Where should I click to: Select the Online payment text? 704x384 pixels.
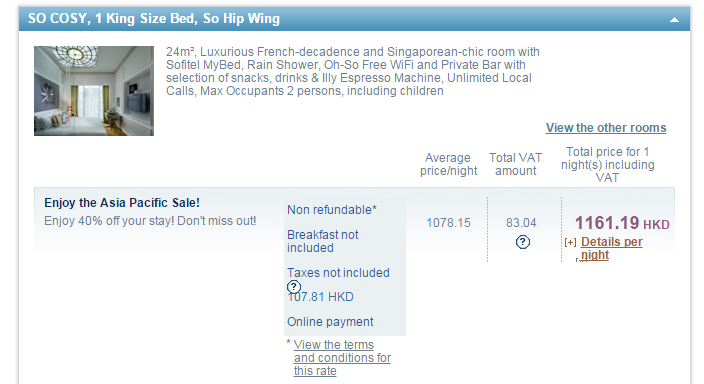330,322
